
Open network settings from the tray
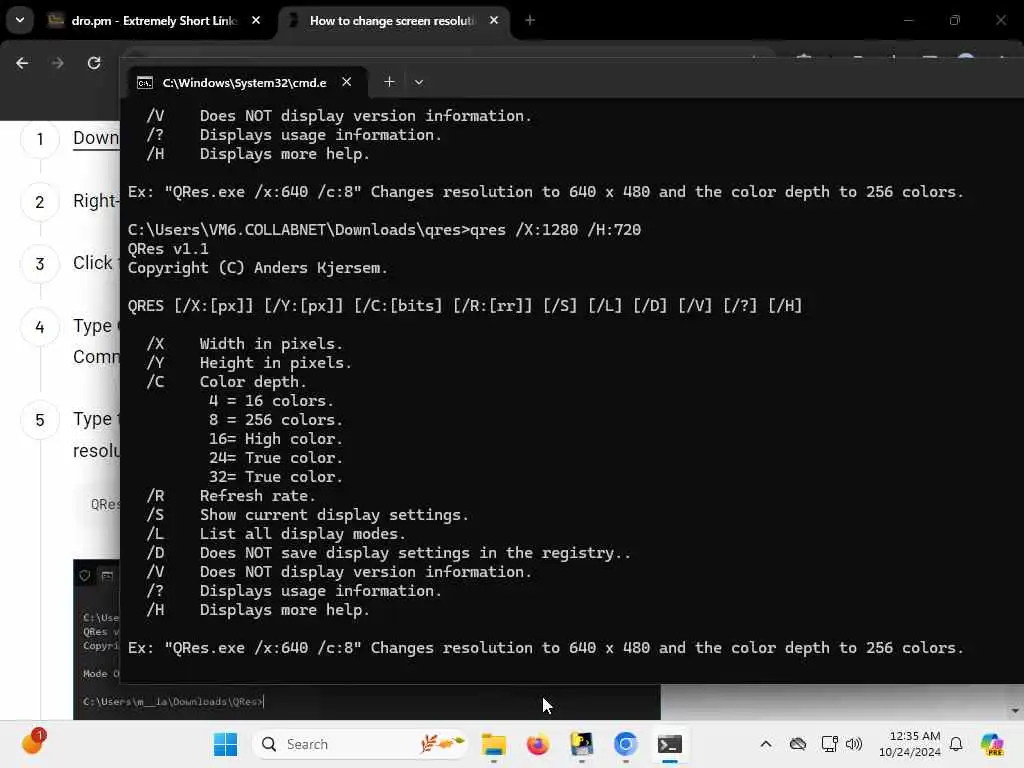tap(829, 744)
